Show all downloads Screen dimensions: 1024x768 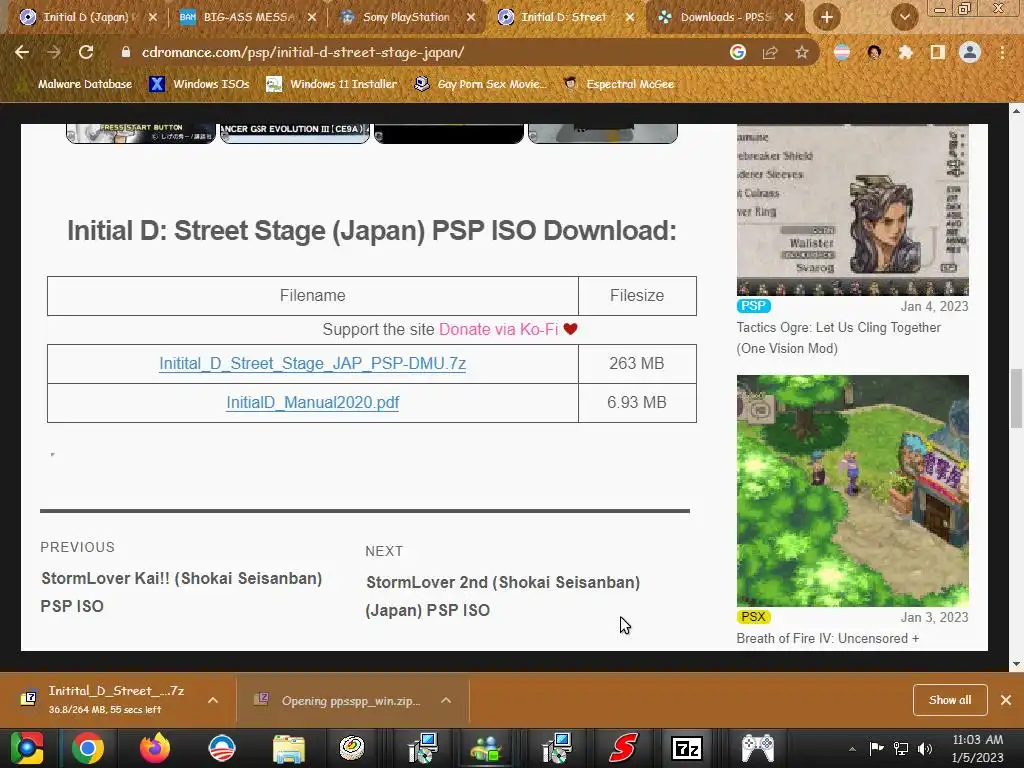(x=950, y=699)
